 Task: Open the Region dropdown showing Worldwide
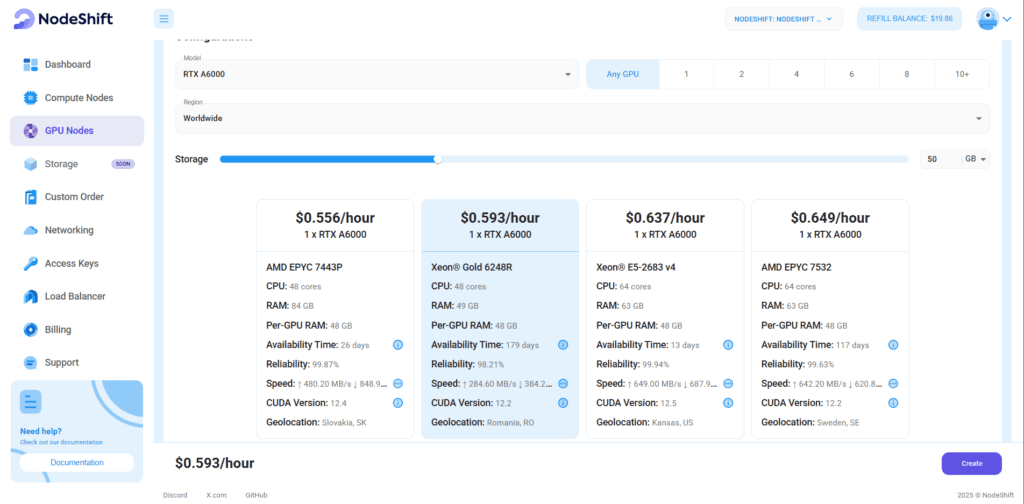point(582,118)
